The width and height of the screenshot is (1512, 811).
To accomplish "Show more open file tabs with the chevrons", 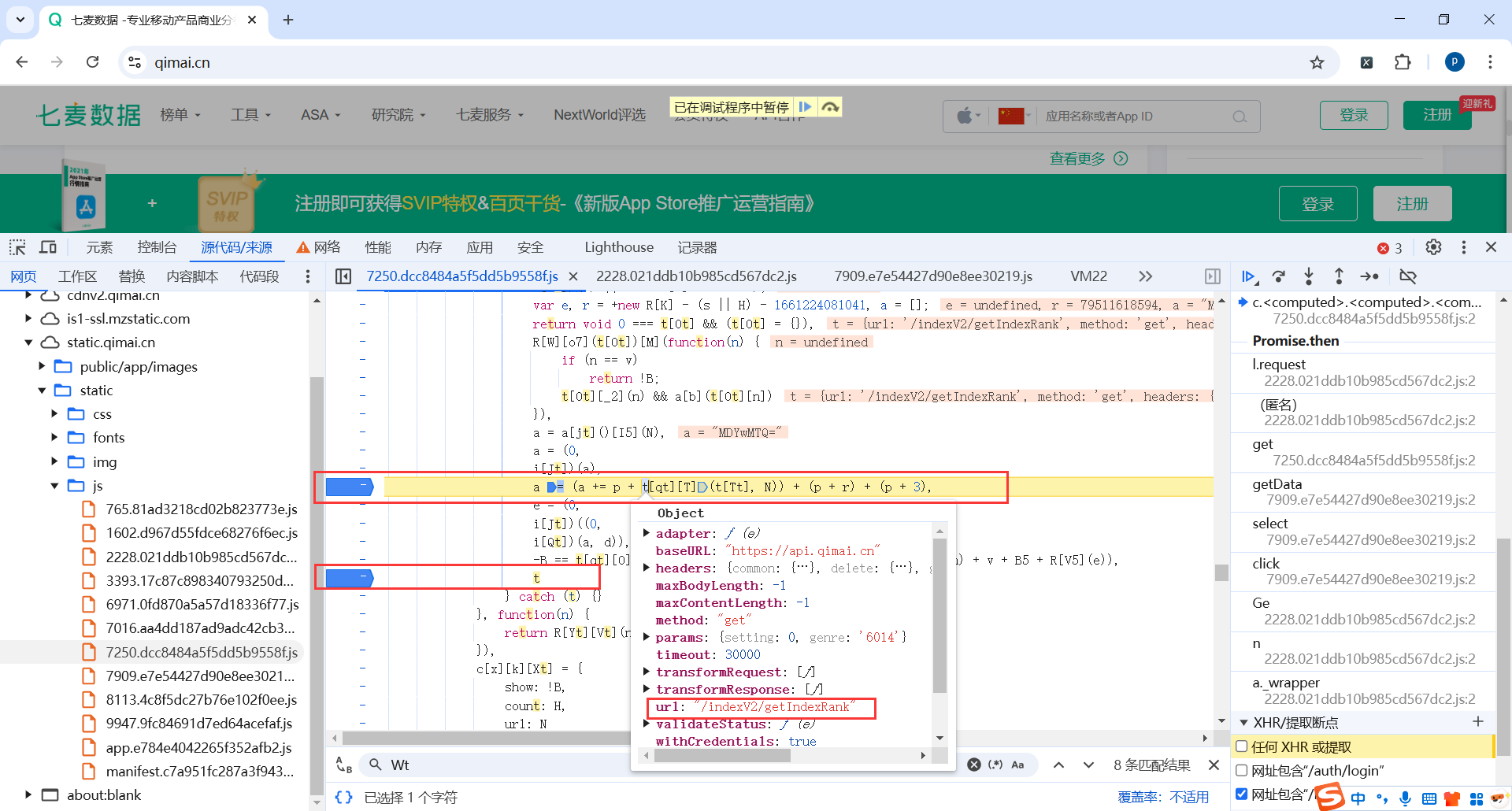I will [1145, 276].
